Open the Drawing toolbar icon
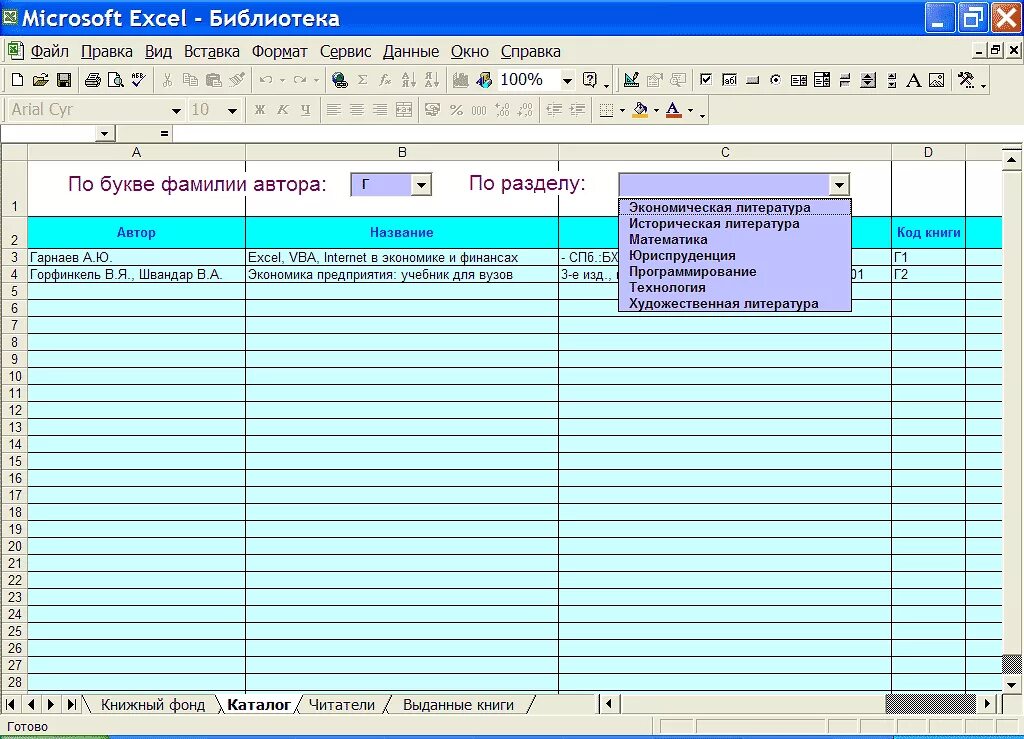1024x739 pixels. 484,80
